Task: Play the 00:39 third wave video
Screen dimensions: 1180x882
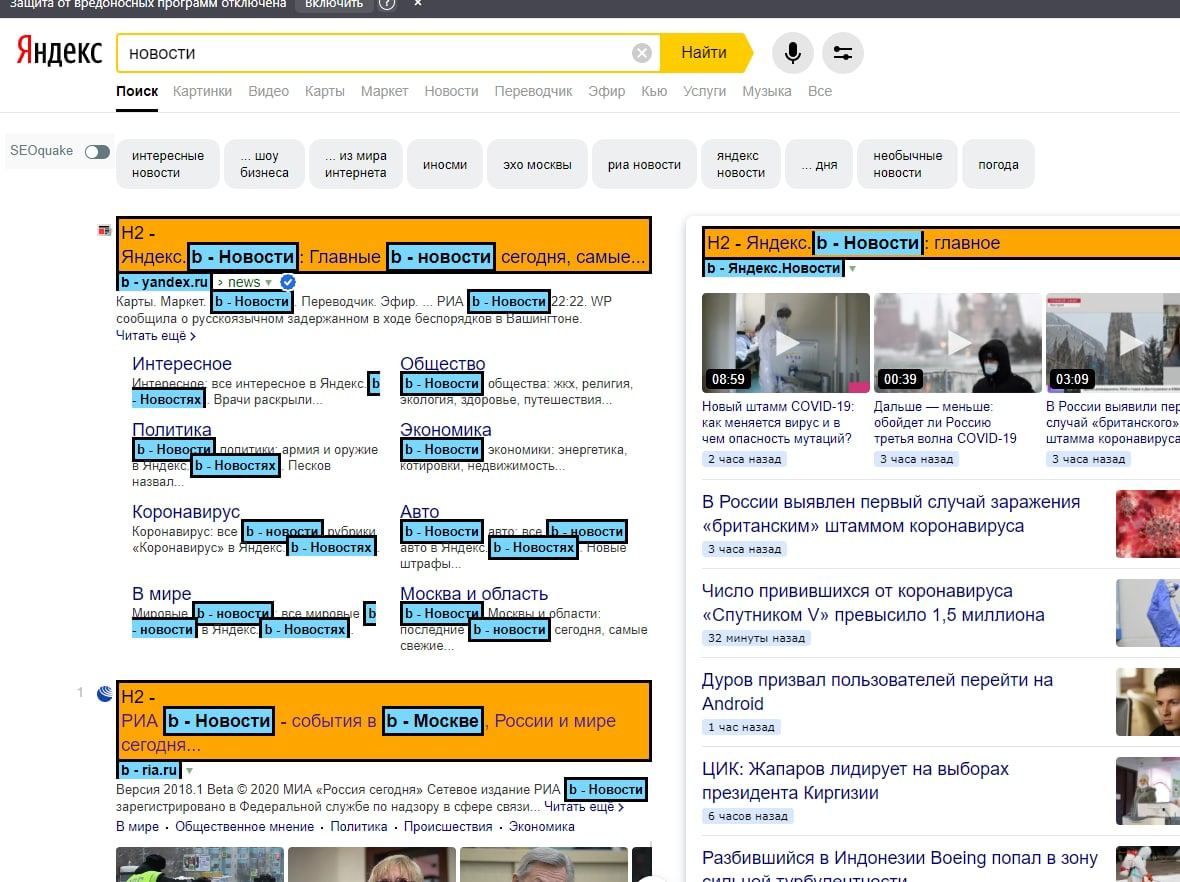Action: 958,343
